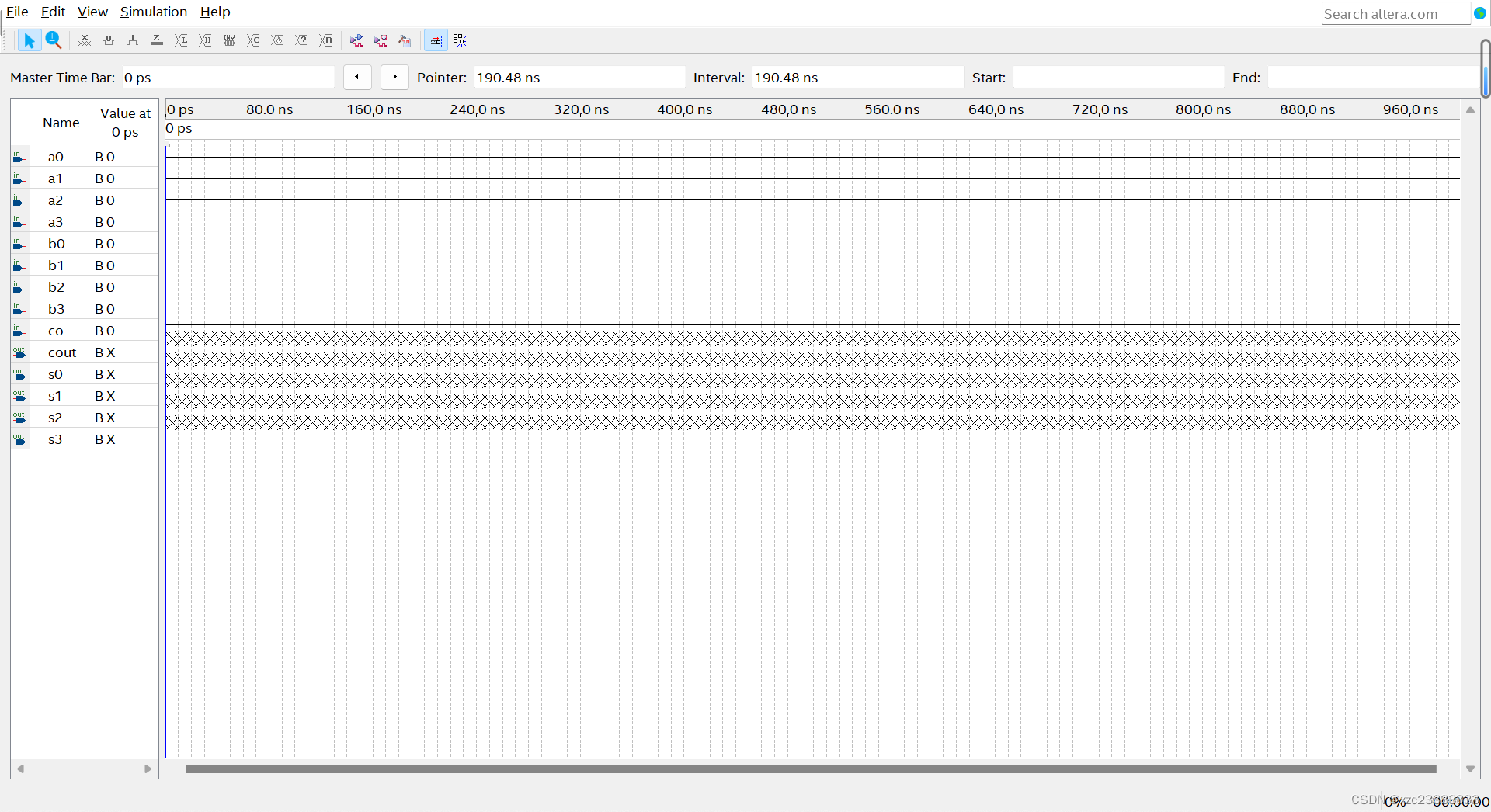
Task: Click waveform vertical scroll down arrow
Action: coord(1470,769)
